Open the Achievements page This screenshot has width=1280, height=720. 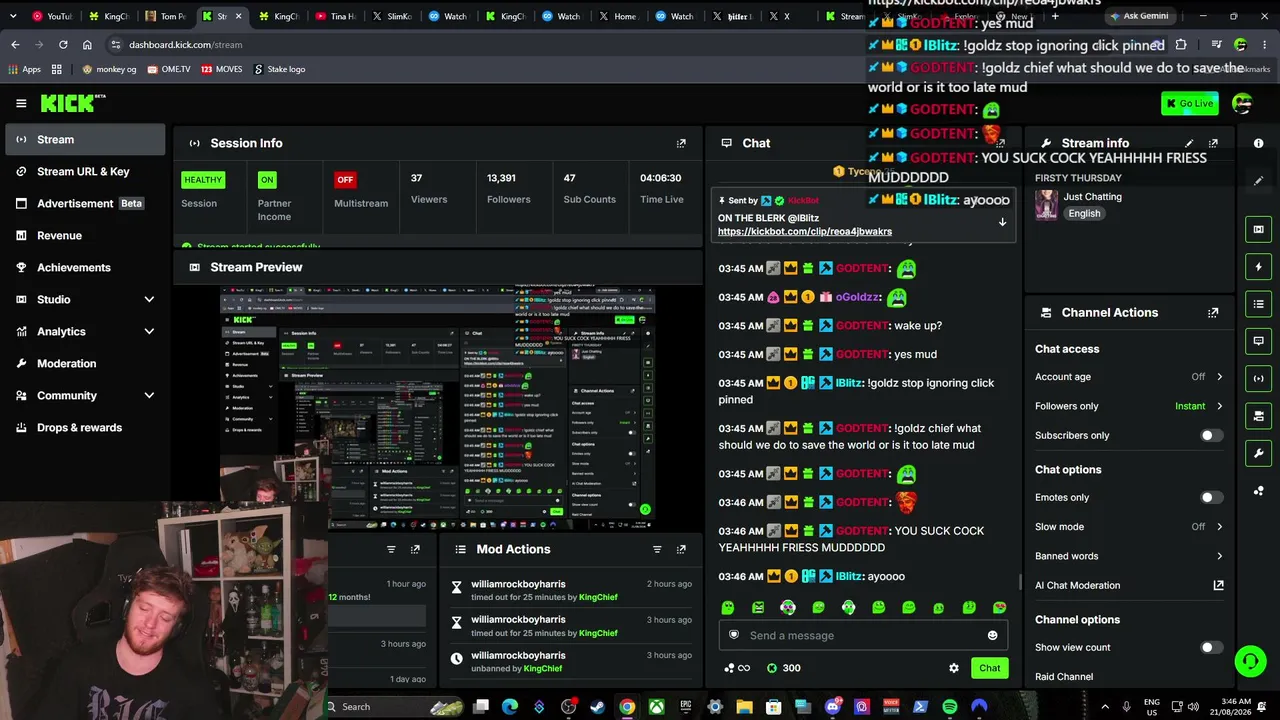tap(85, 267)
